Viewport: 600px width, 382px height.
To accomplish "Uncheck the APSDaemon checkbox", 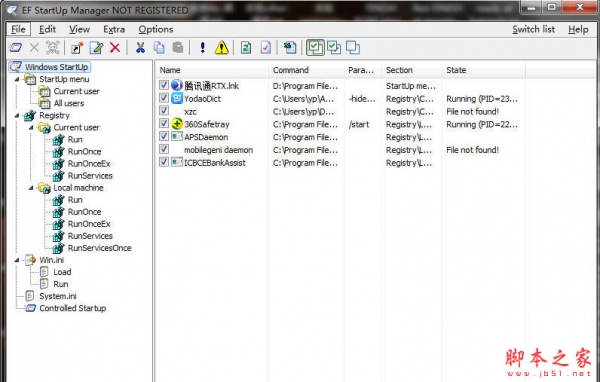I will [164, 137].
